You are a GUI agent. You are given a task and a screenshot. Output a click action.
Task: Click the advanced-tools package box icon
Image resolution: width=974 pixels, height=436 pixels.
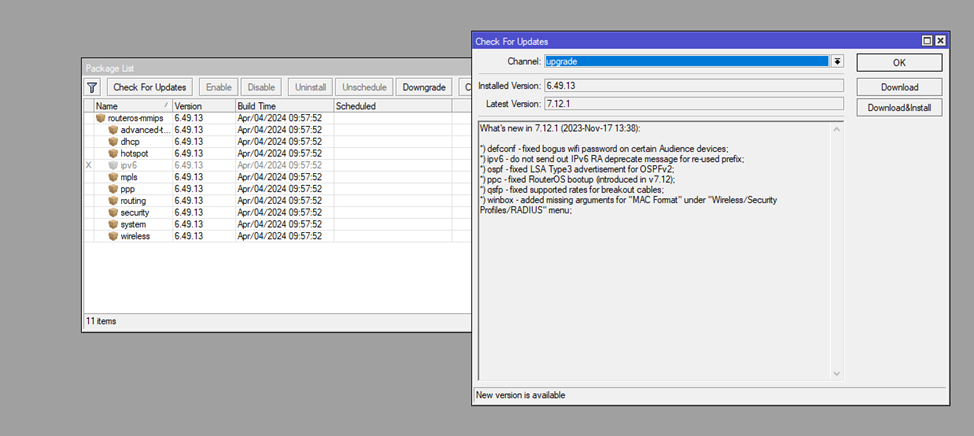point(113,130)
